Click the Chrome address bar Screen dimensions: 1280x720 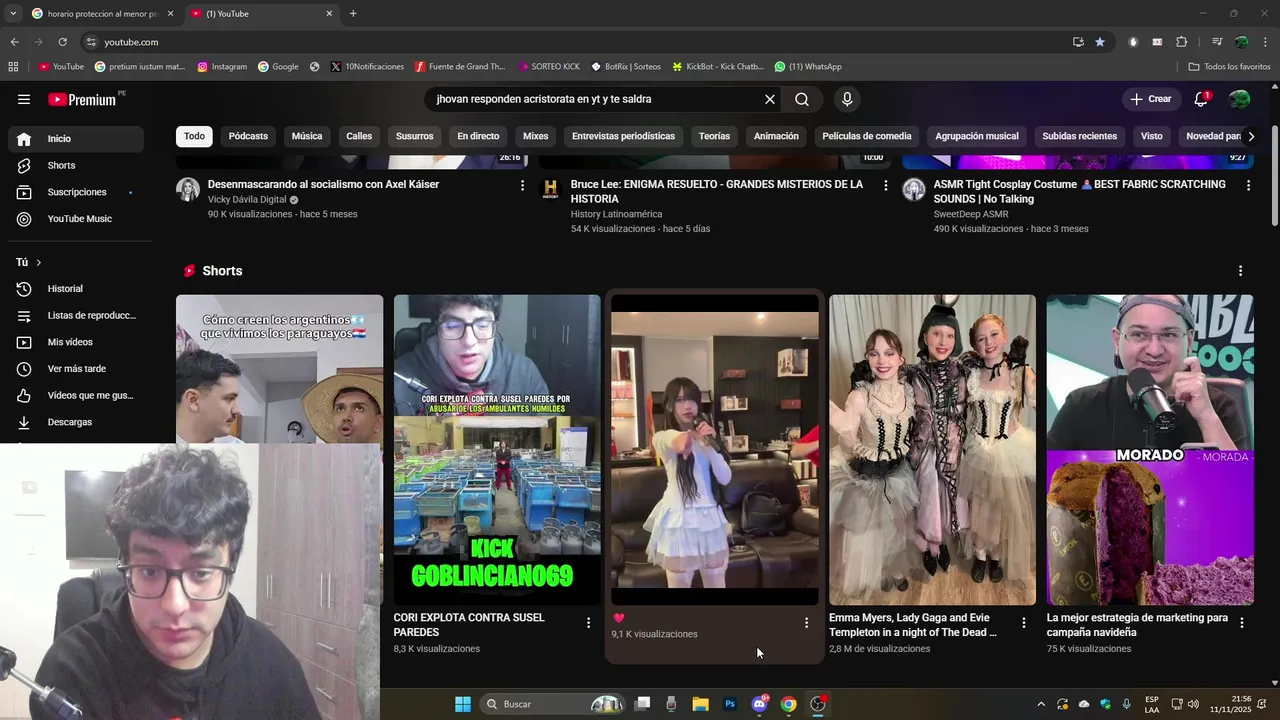[x=580, y=42]
